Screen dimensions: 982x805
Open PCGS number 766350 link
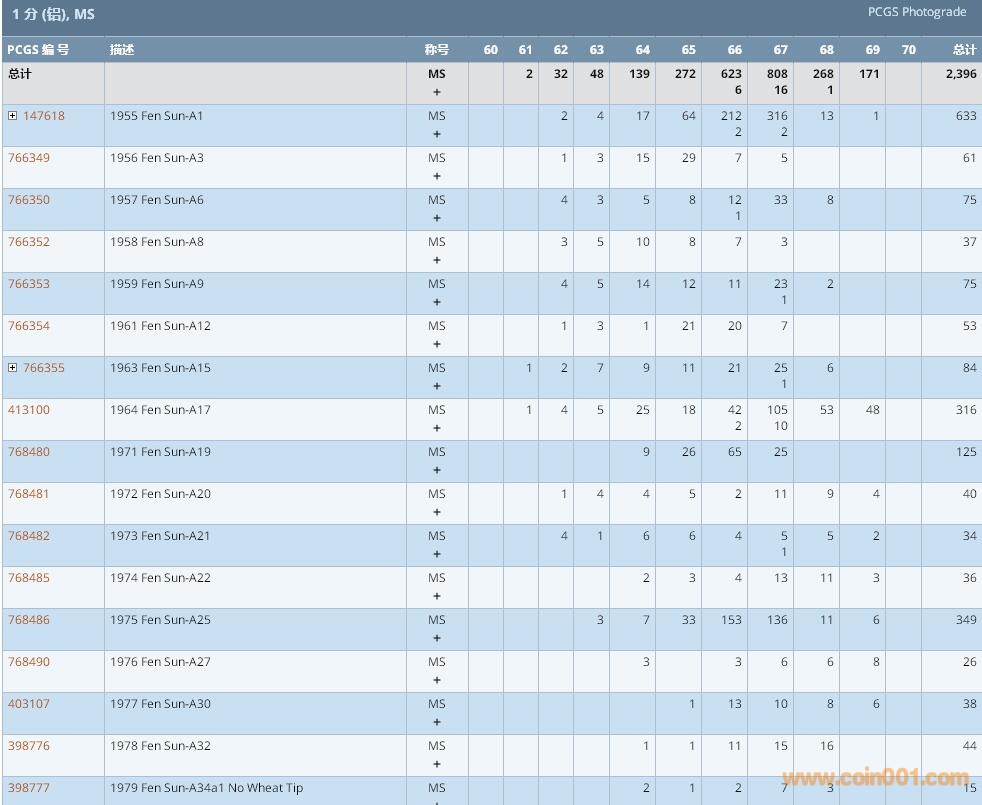[x=29, y=200]
